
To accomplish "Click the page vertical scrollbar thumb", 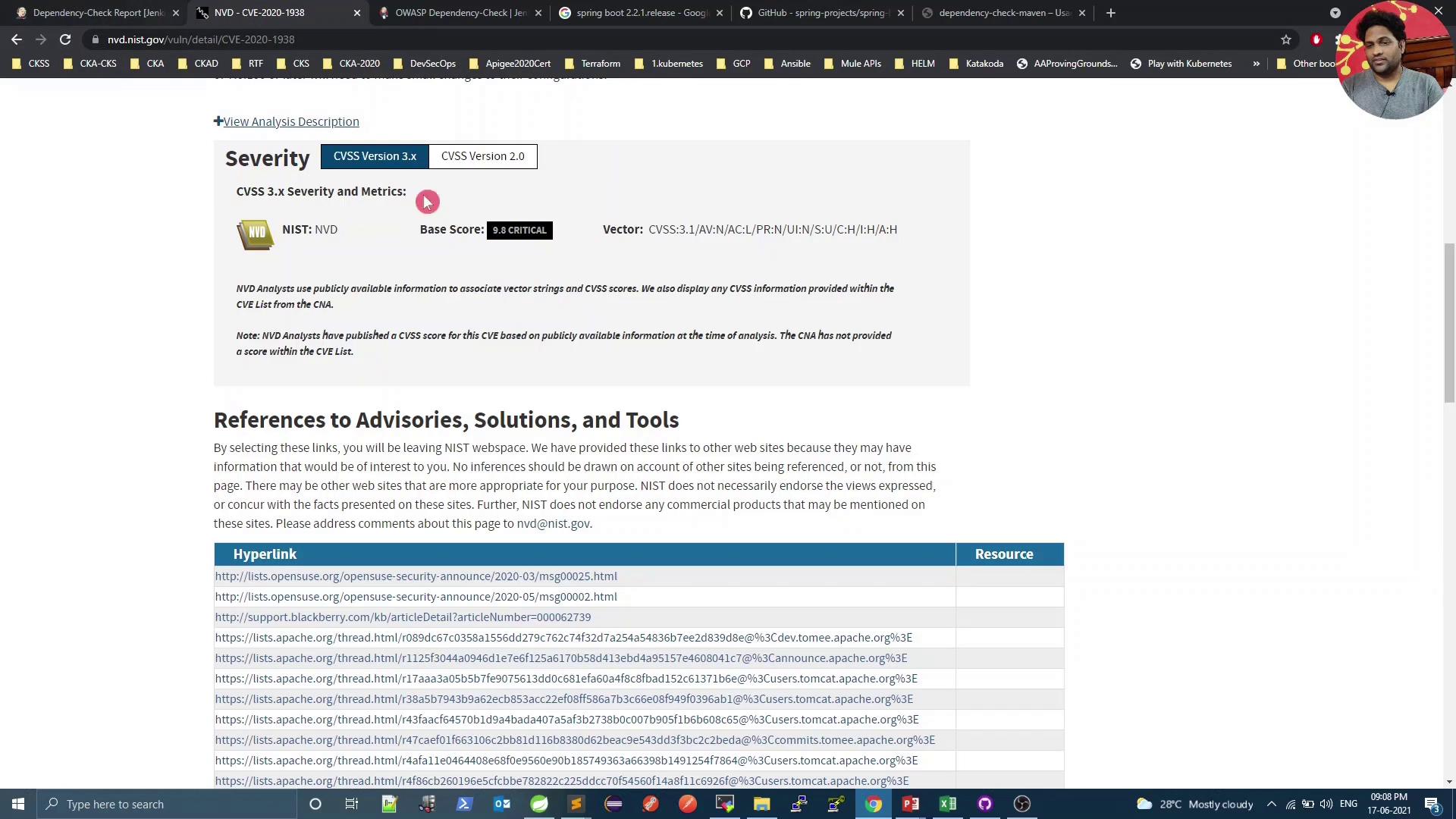I will pos(1449,322).
